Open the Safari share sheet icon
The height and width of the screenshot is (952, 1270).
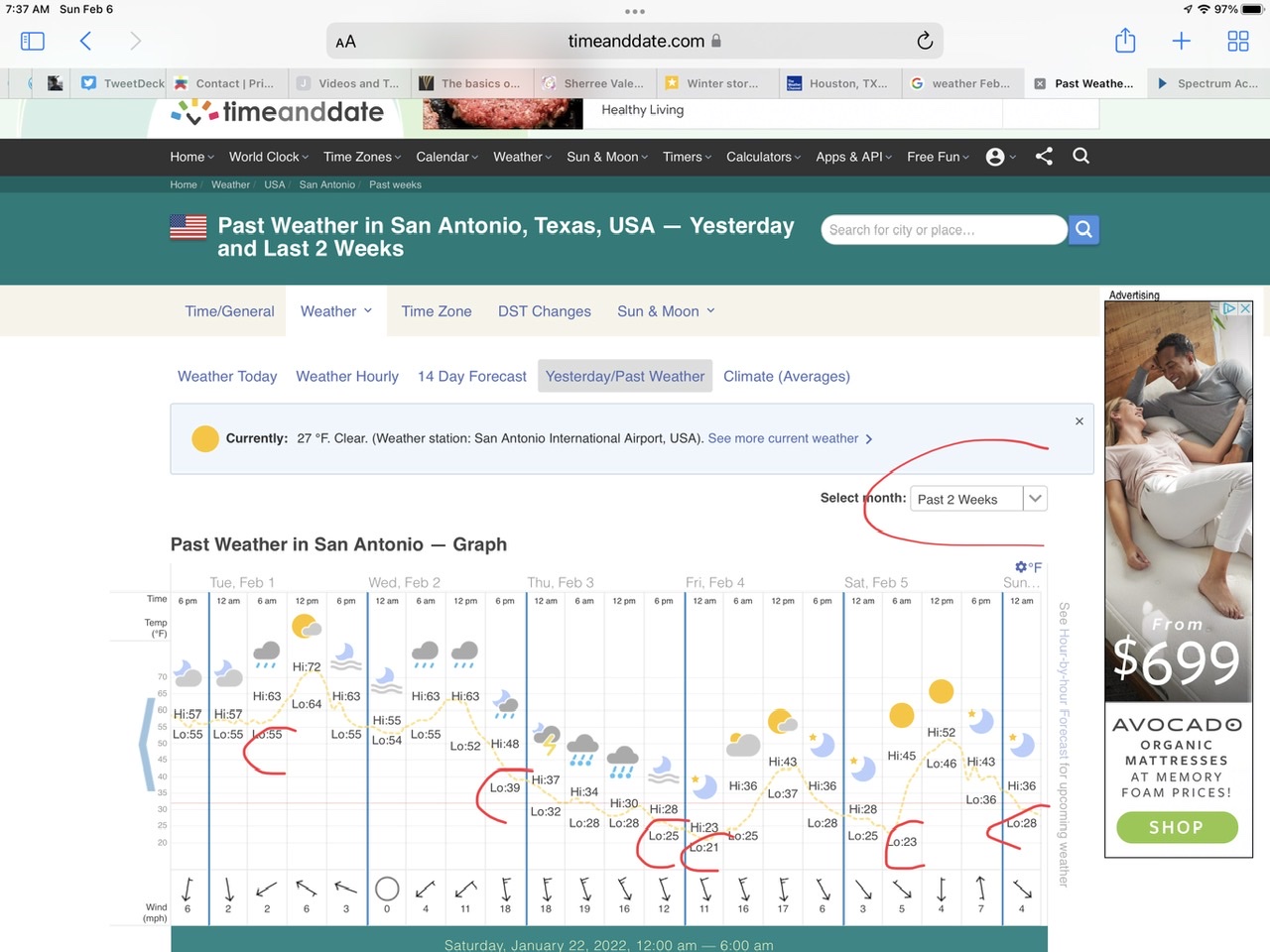[1124, 41]
